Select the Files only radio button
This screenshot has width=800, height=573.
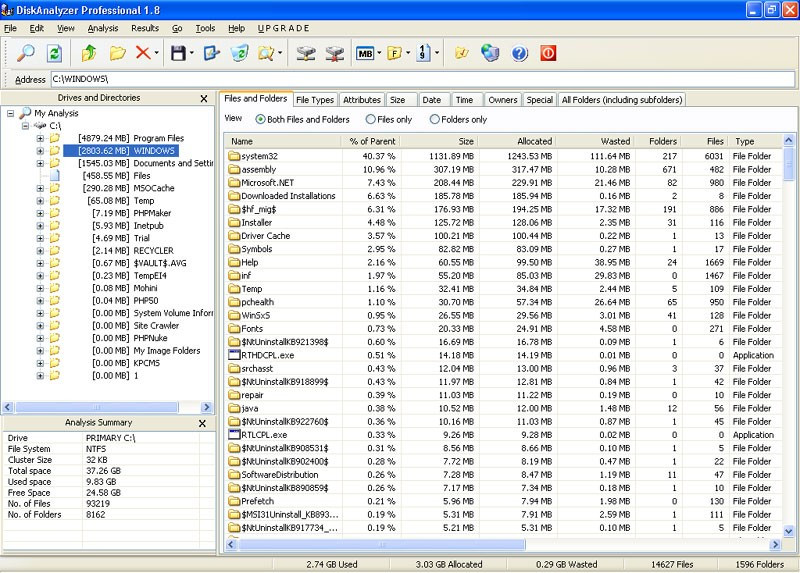coord(370,119)
